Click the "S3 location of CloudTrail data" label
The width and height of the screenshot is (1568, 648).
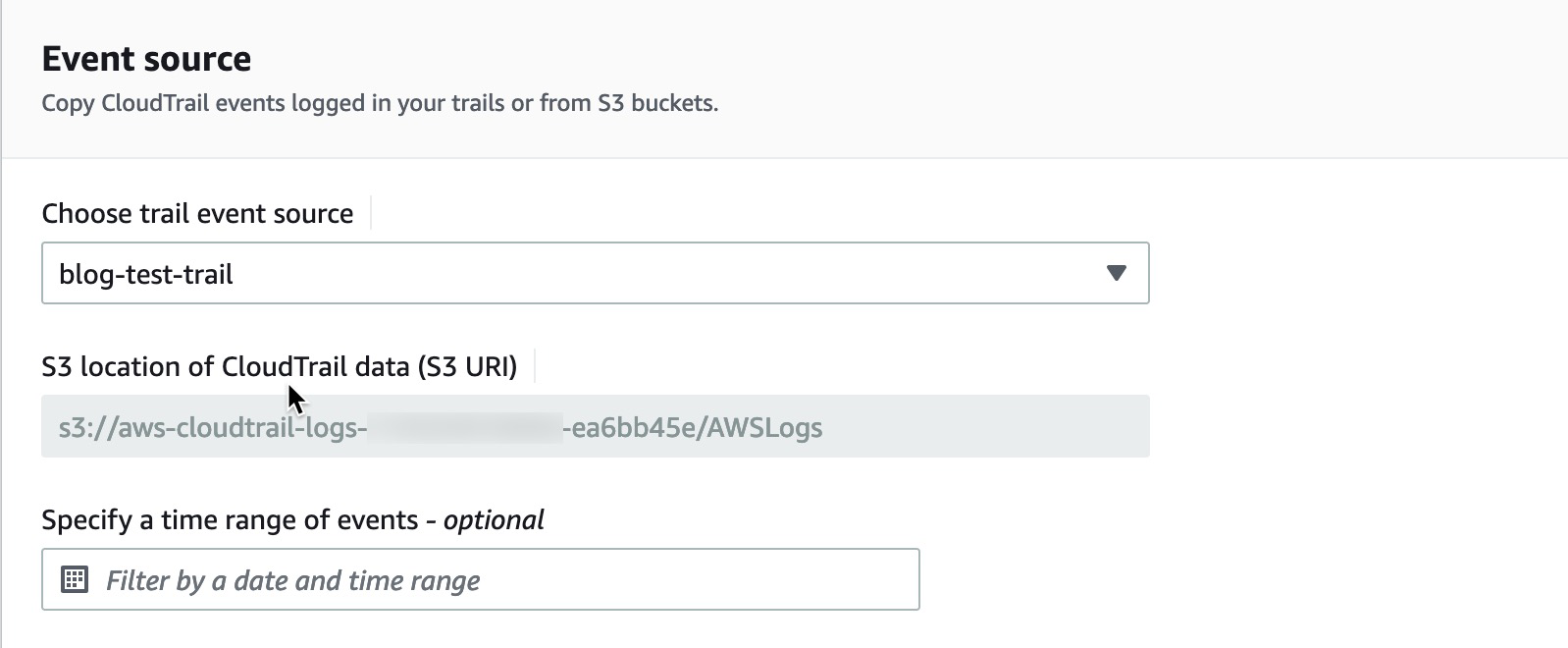click(226, 366)
